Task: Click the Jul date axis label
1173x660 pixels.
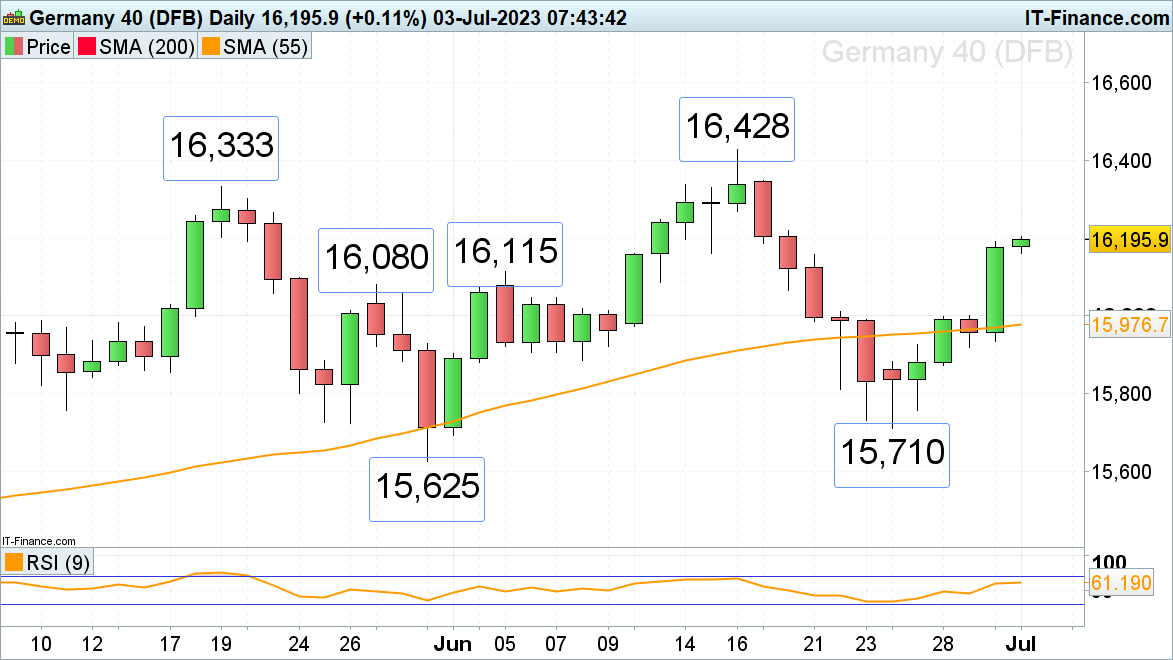Action: click(x=1021, y=644)
